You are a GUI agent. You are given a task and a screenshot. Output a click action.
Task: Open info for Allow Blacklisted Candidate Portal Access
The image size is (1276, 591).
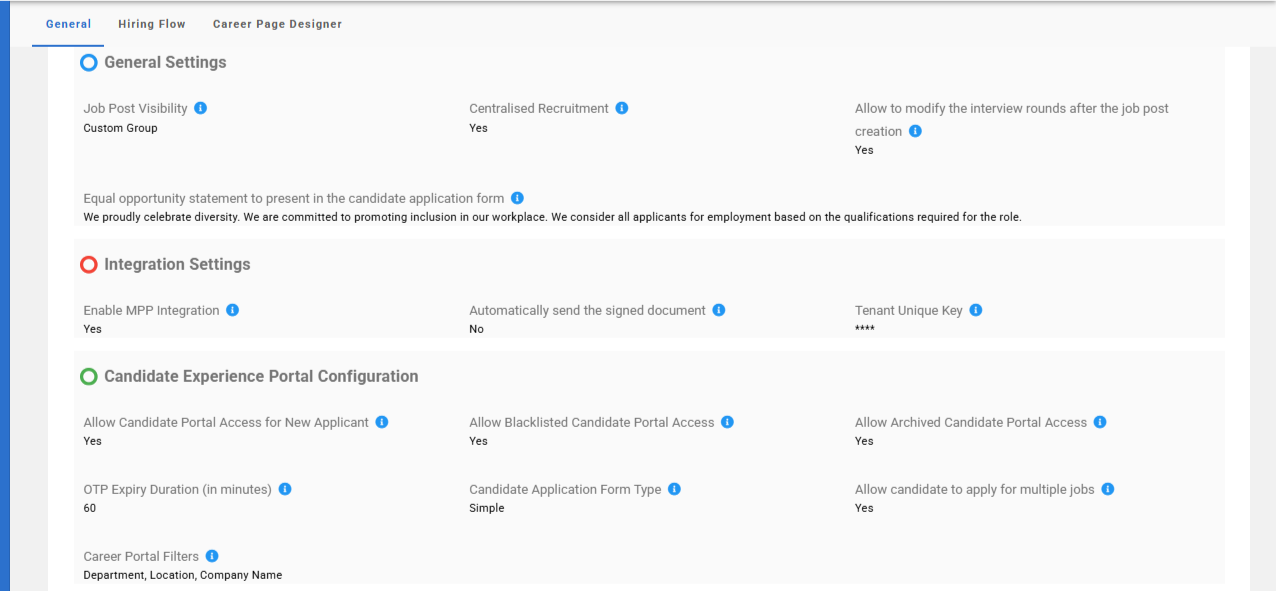coord(728,422)
